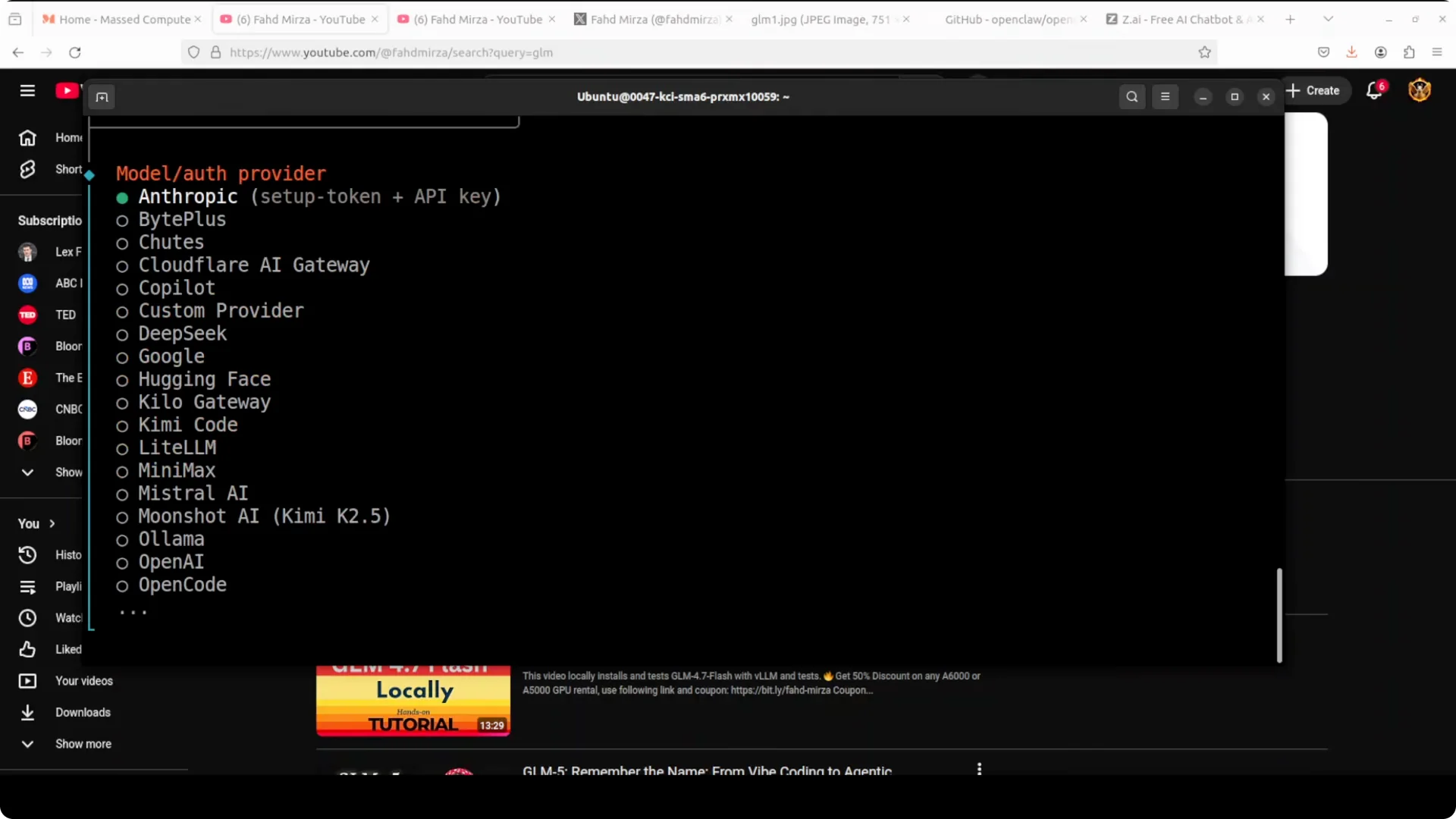Open Watch later in sidebar
The height and width of the screenshot is (819, 1456).
click(49, 618)
